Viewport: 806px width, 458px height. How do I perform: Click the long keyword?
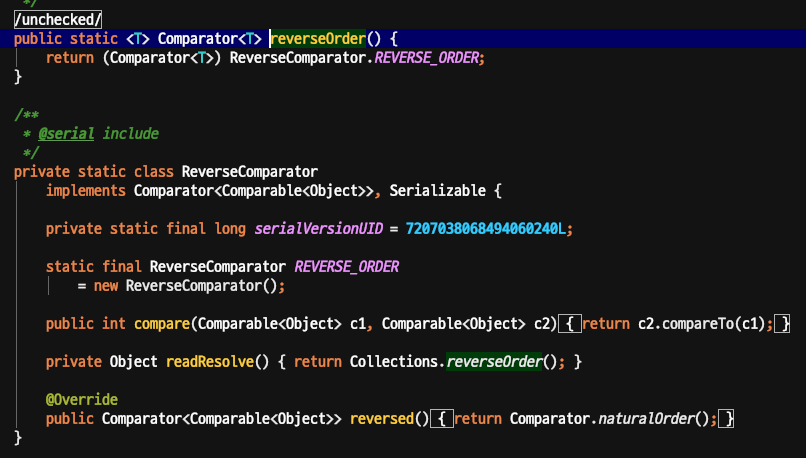230,229
